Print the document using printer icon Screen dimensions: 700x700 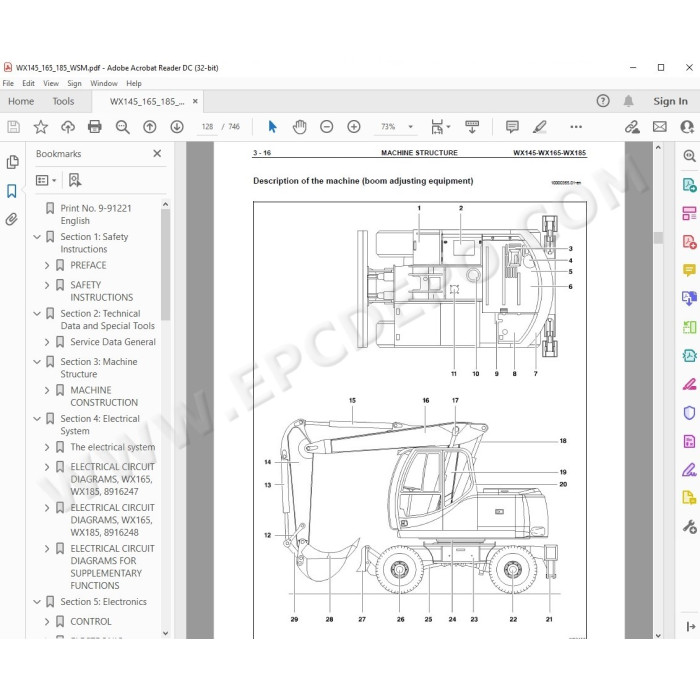point(95,127)
